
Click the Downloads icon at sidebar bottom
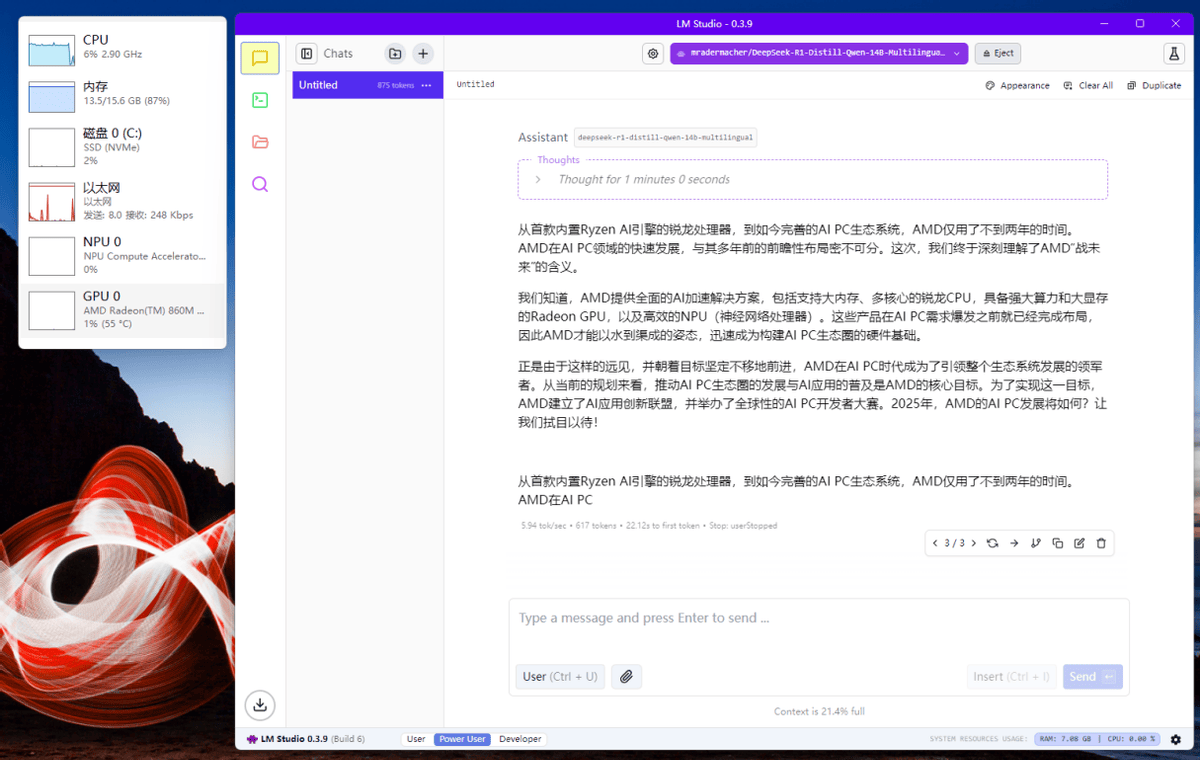tap(260, 704)
